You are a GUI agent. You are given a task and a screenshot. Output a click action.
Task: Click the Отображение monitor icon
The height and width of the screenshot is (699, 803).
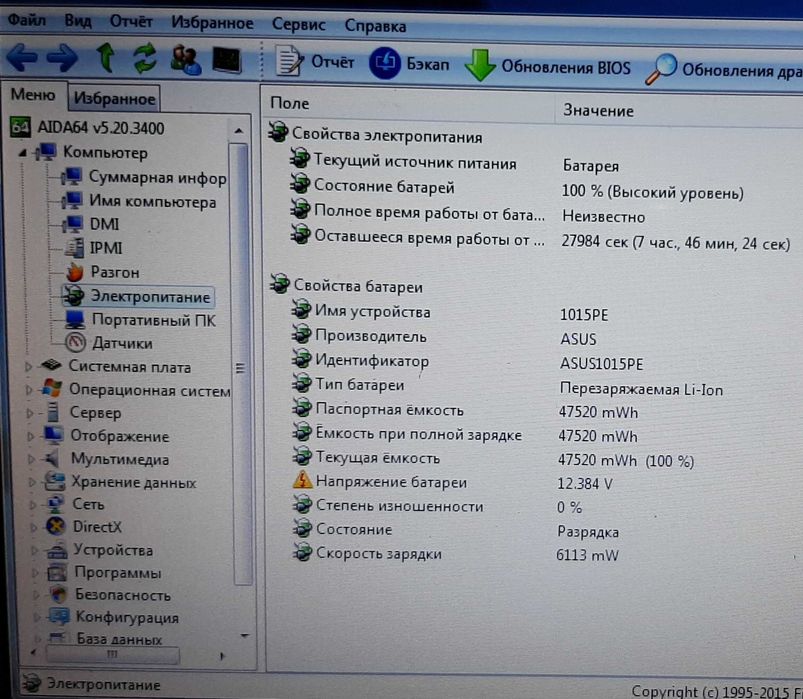[x=53, y=435]
